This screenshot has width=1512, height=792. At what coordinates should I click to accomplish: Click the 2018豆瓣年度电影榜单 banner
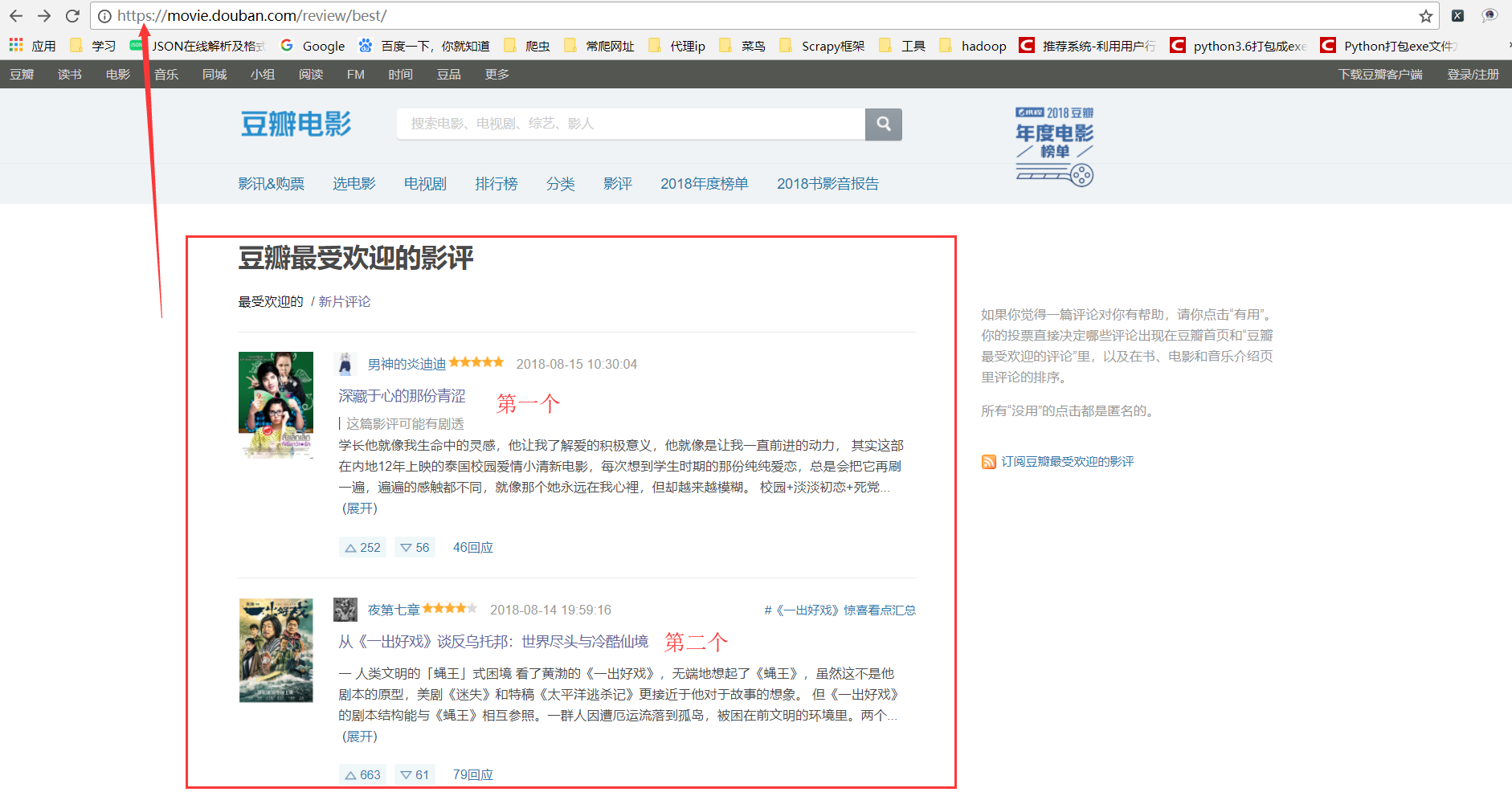coord(1055,145)
